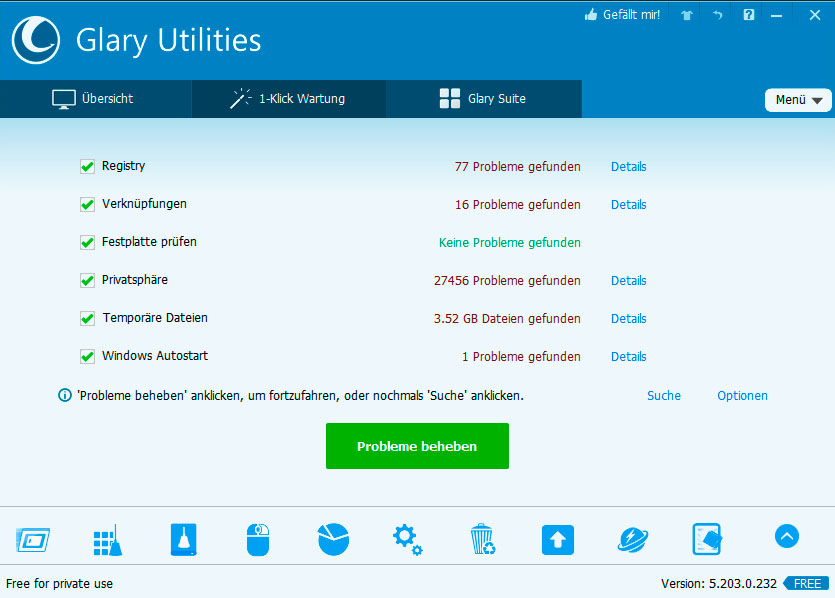The image size is (835, 598).
Task: Launch the uninstaller trash can icon
Action: coord(482,539)
